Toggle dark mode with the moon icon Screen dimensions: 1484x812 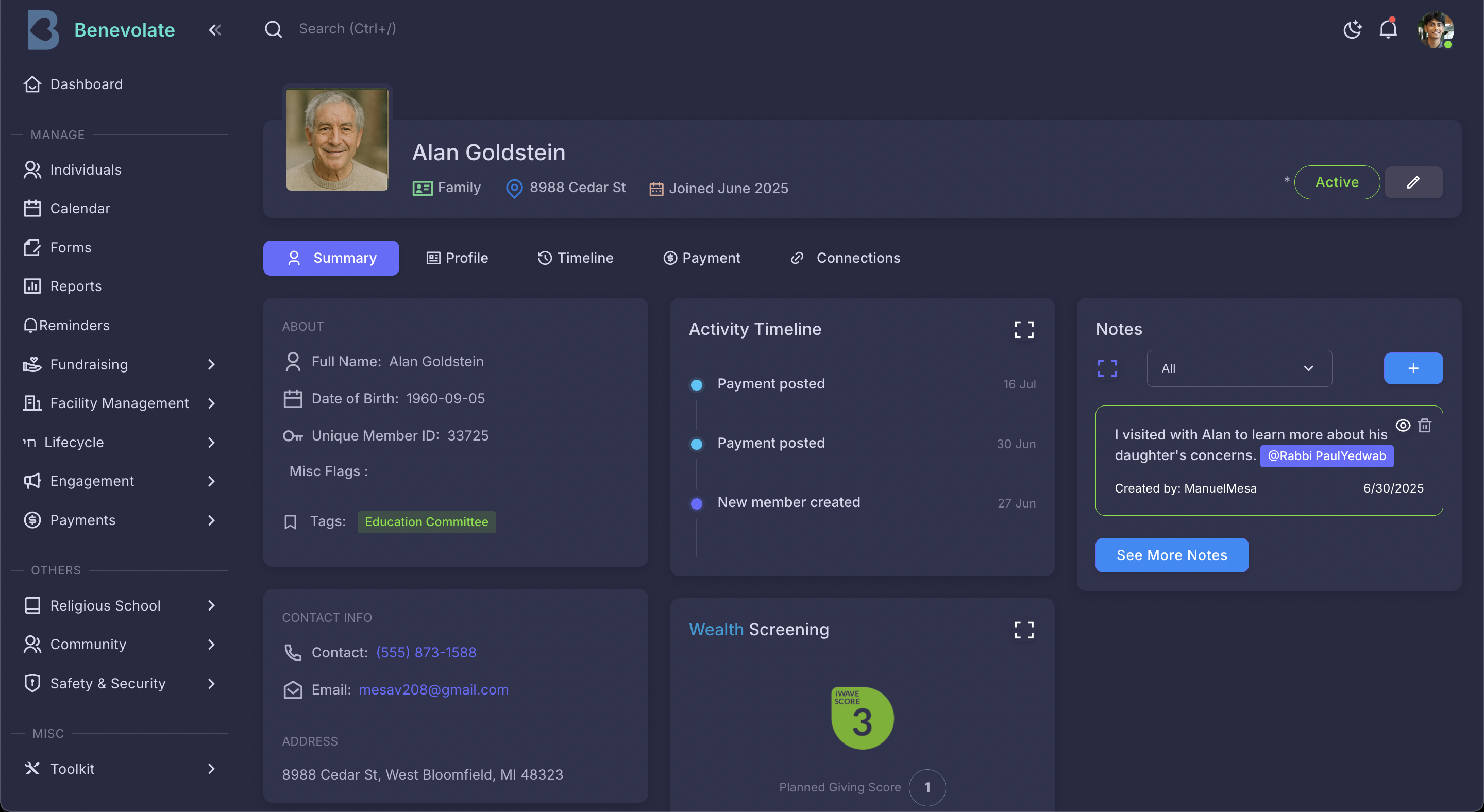[1352, 29]
